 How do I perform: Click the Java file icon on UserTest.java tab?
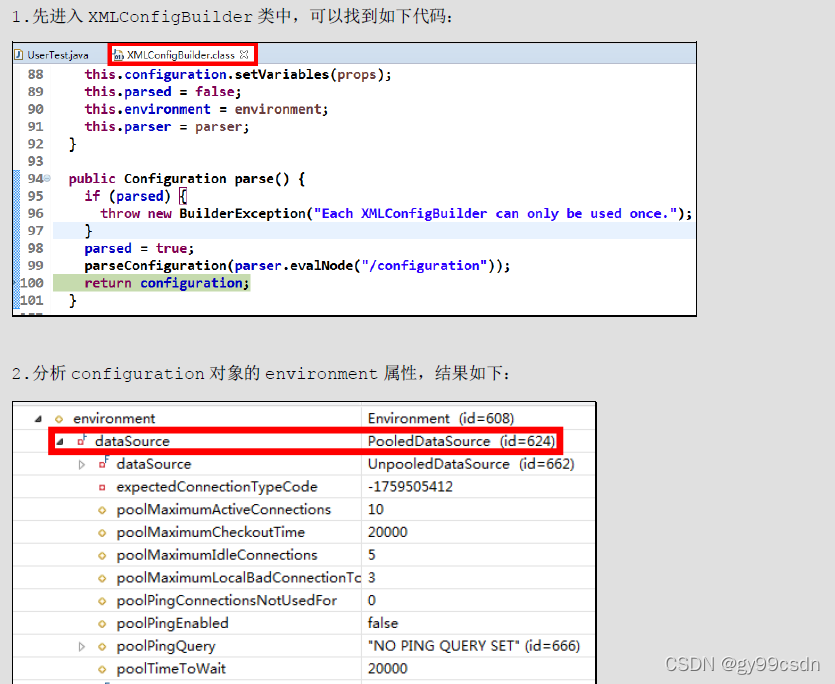coord(19,55)
